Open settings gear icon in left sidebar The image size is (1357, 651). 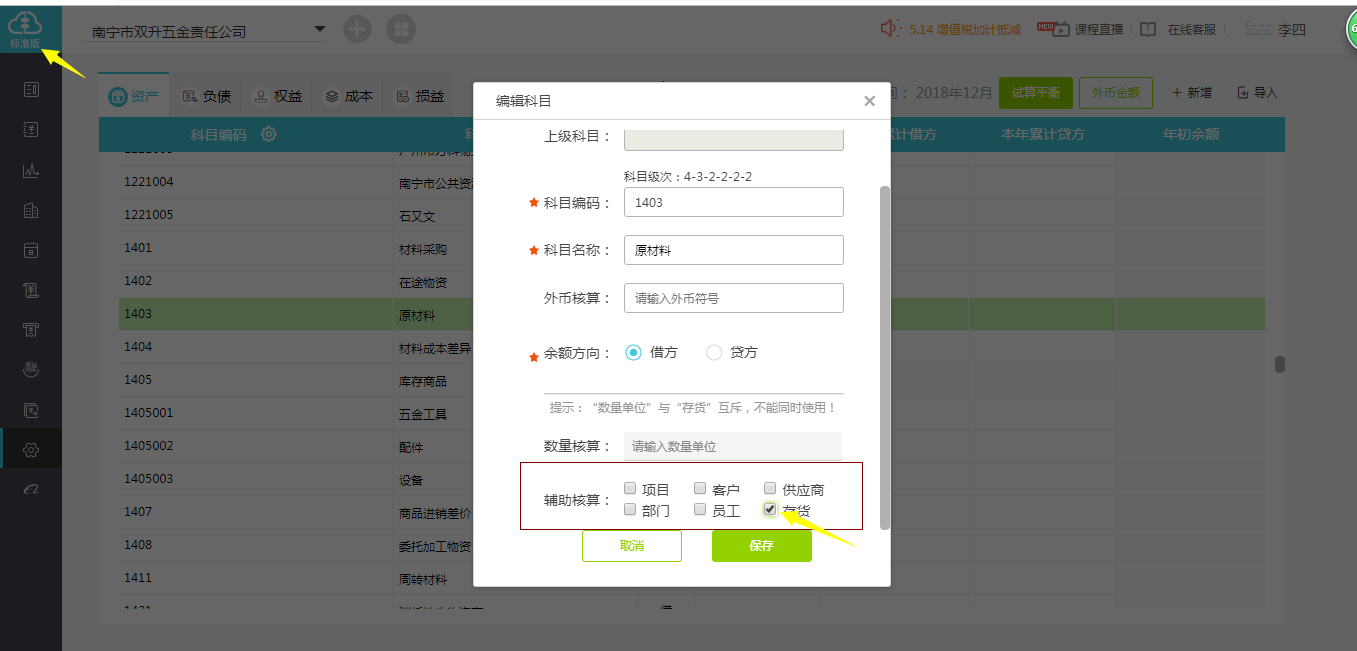(x=31, y=449)
